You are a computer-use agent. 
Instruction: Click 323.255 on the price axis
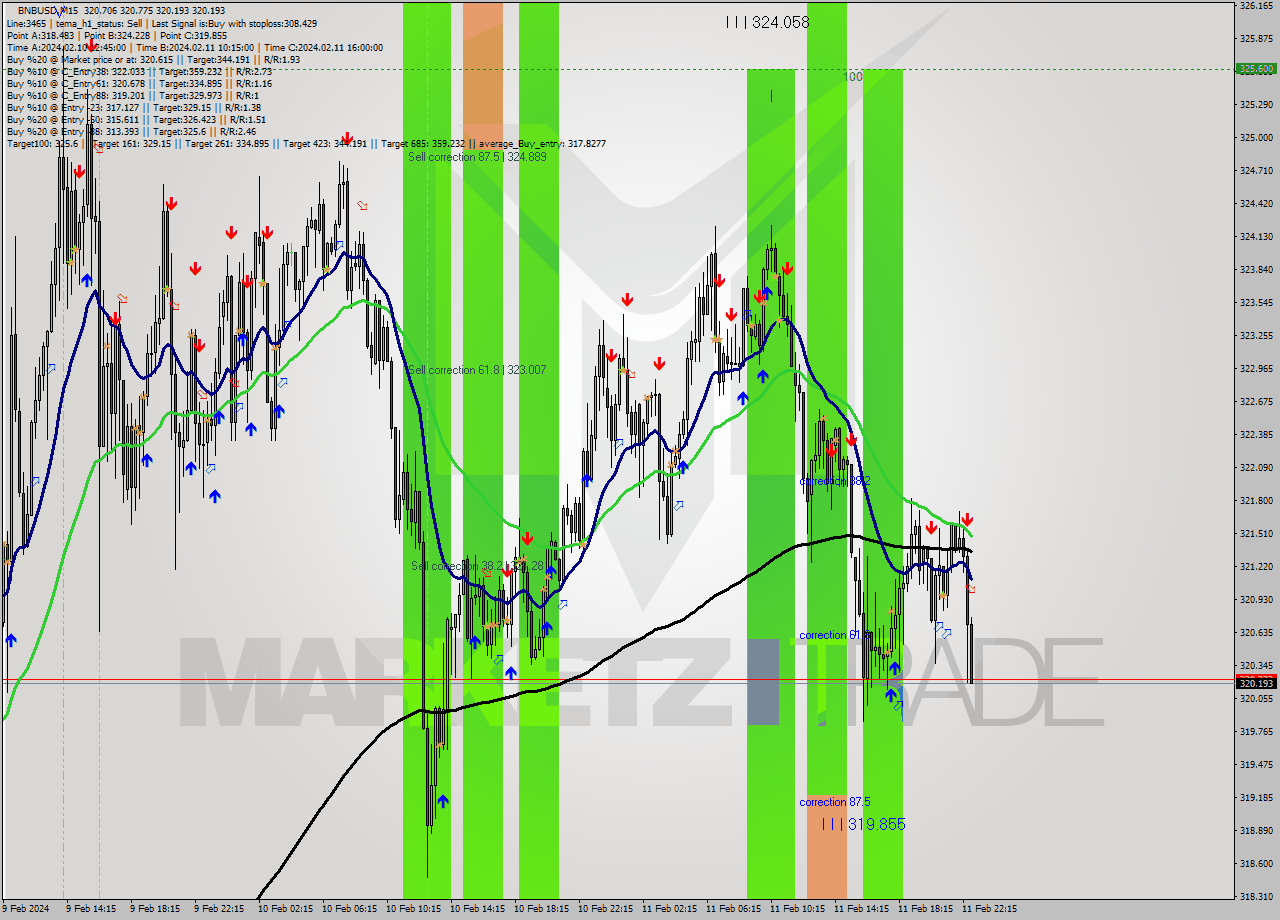(x=1256, y=336)
